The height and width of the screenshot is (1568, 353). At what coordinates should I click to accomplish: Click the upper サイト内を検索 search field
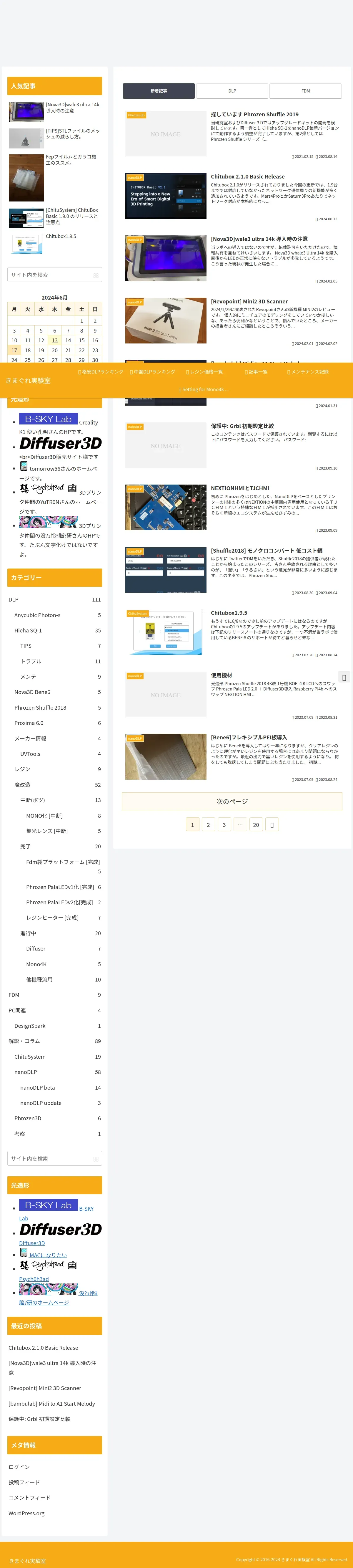tap(55, 275)
